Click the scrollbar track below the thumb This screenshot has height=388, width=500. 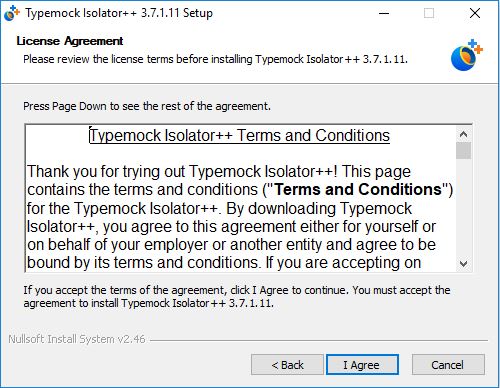[463, 208]
